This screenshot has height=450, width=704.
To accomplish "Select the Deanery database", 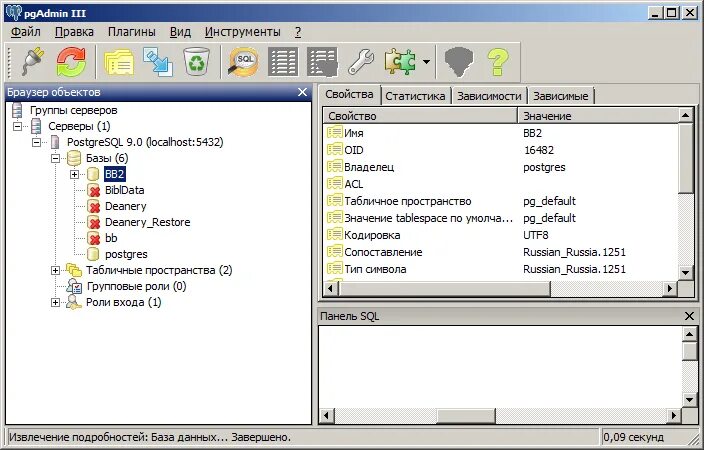I will pyautogui.click(x=126, y=206).
